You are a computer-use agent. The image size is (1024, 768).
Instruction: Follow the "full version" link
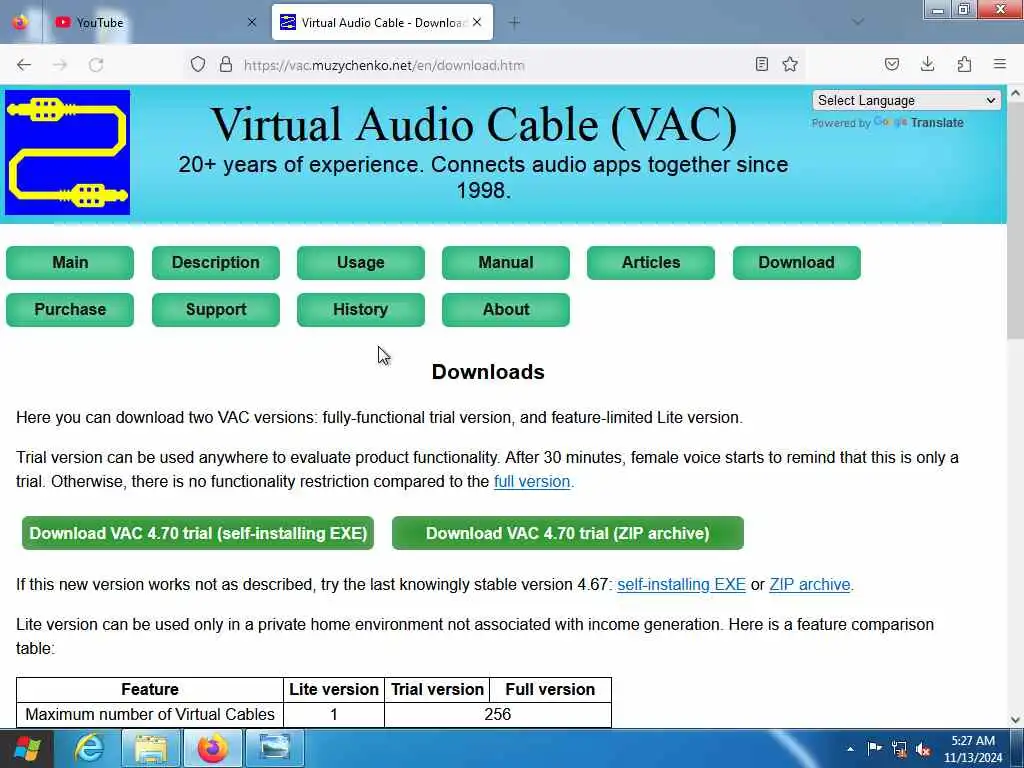[x=532, y=482]
